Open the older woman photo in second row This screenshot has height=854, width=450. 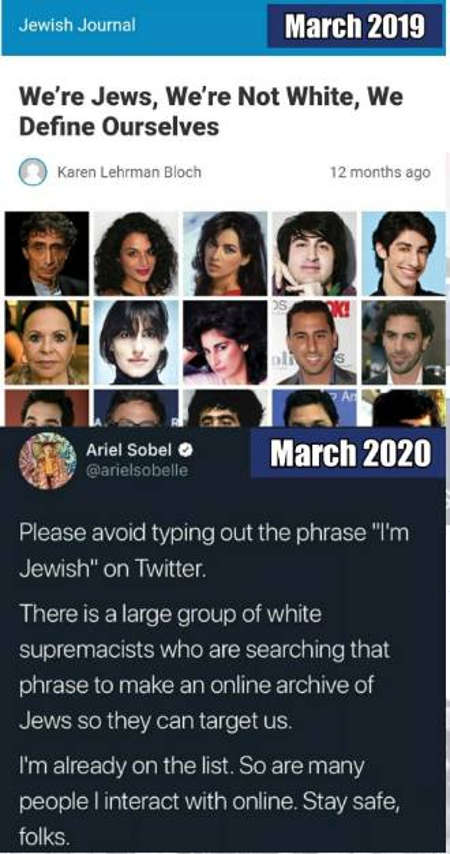tap(47, 343)
